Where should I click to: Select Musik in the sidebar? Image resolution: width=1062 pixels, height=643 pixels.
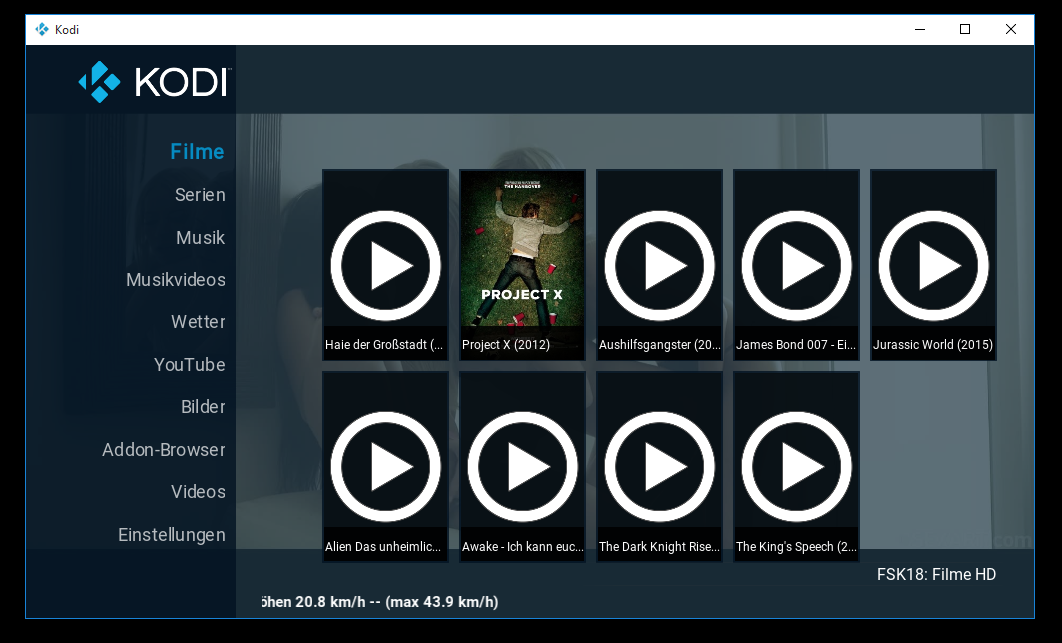pos(200,237)
